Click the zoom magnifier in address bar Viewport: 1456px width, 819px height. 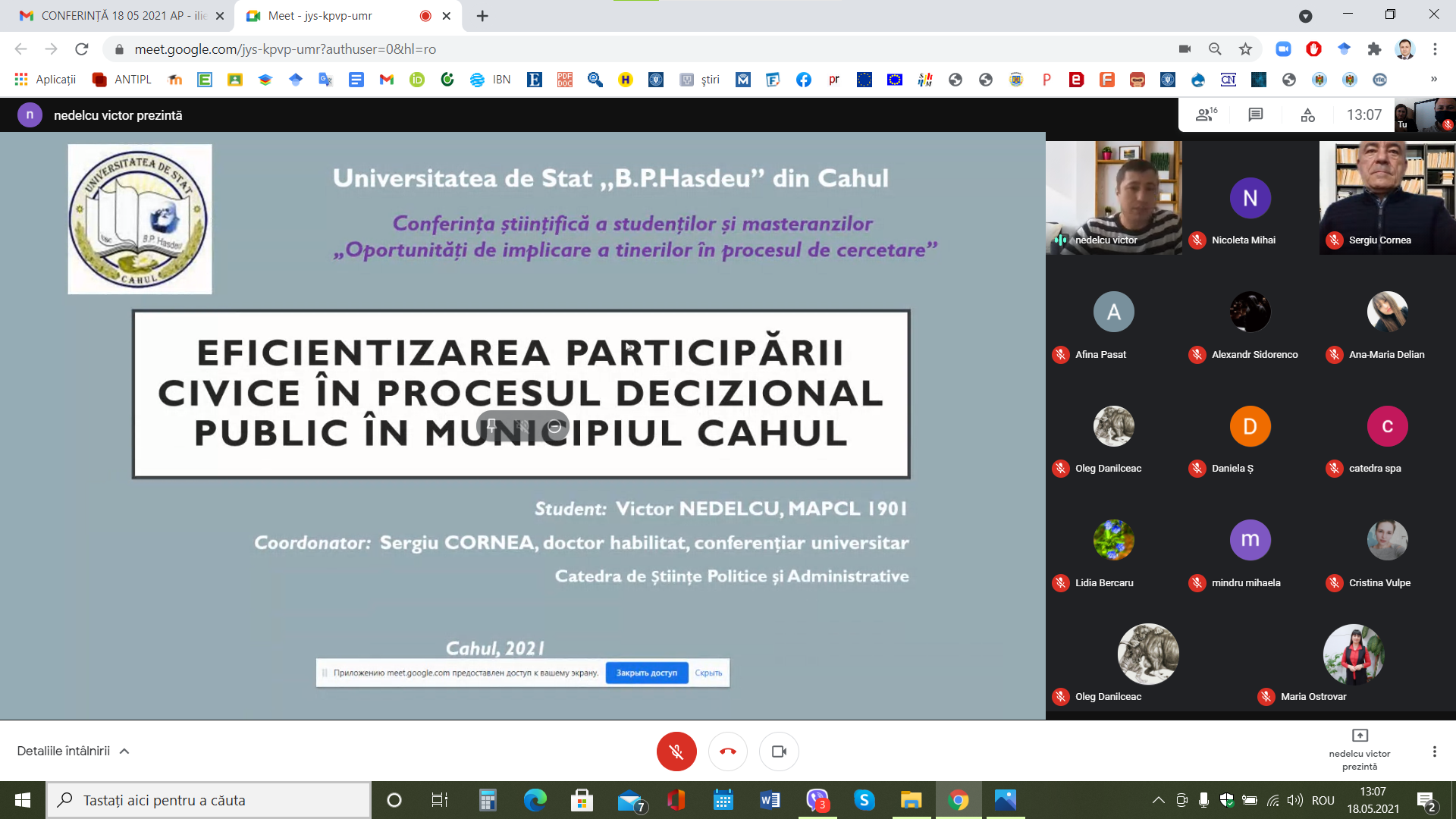1215,49
